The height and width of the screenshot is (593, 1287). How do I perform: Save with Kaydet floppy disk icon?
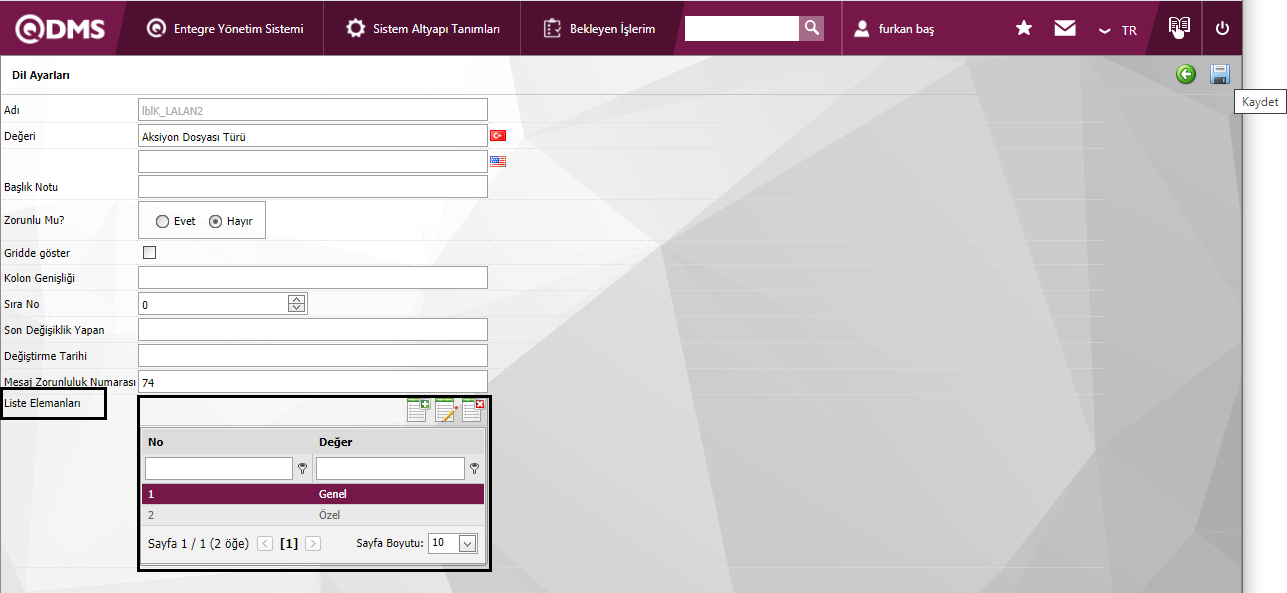[x=1220, y=74]
